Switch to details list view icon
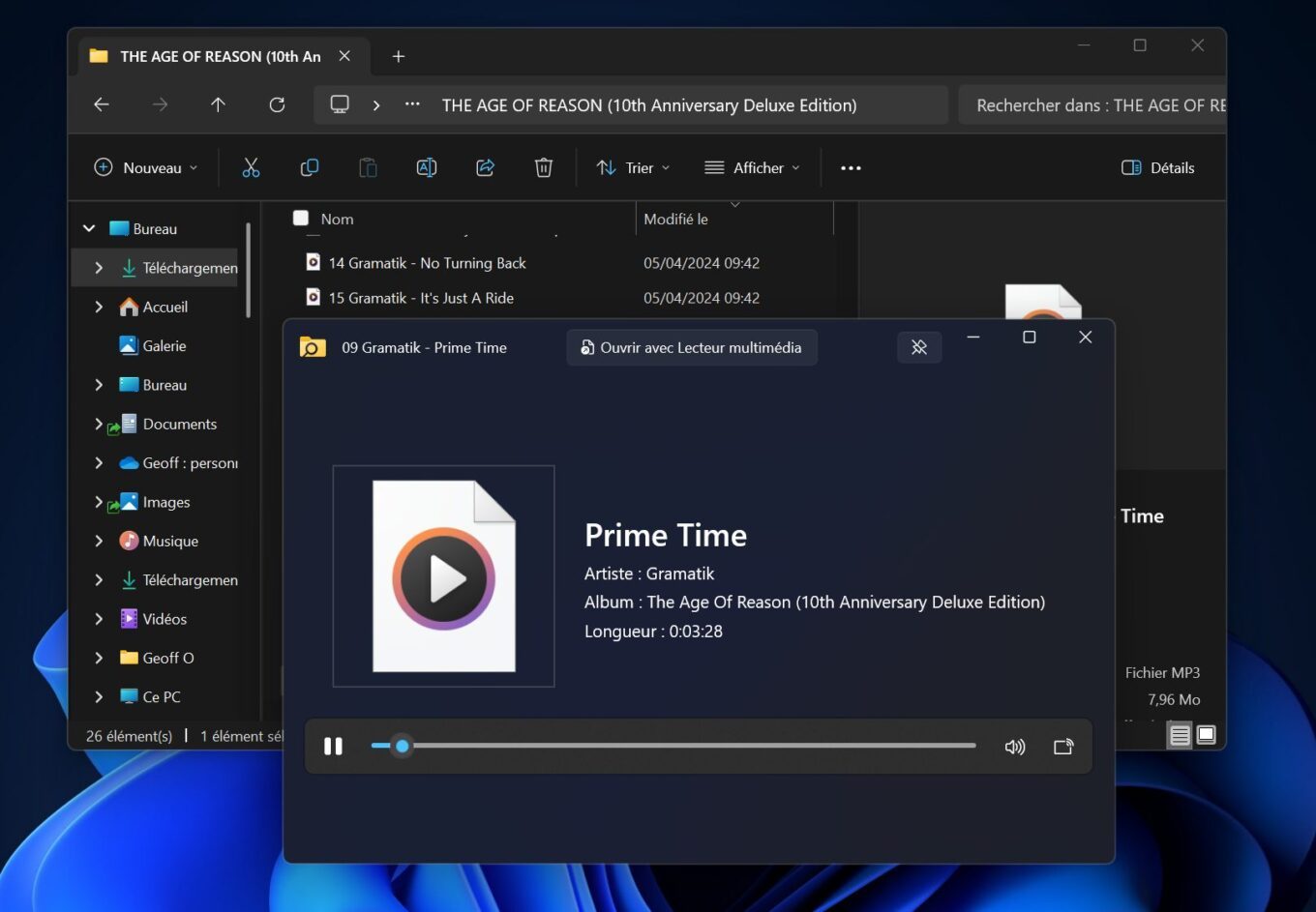1316x912 pixels. (1180, 735)
